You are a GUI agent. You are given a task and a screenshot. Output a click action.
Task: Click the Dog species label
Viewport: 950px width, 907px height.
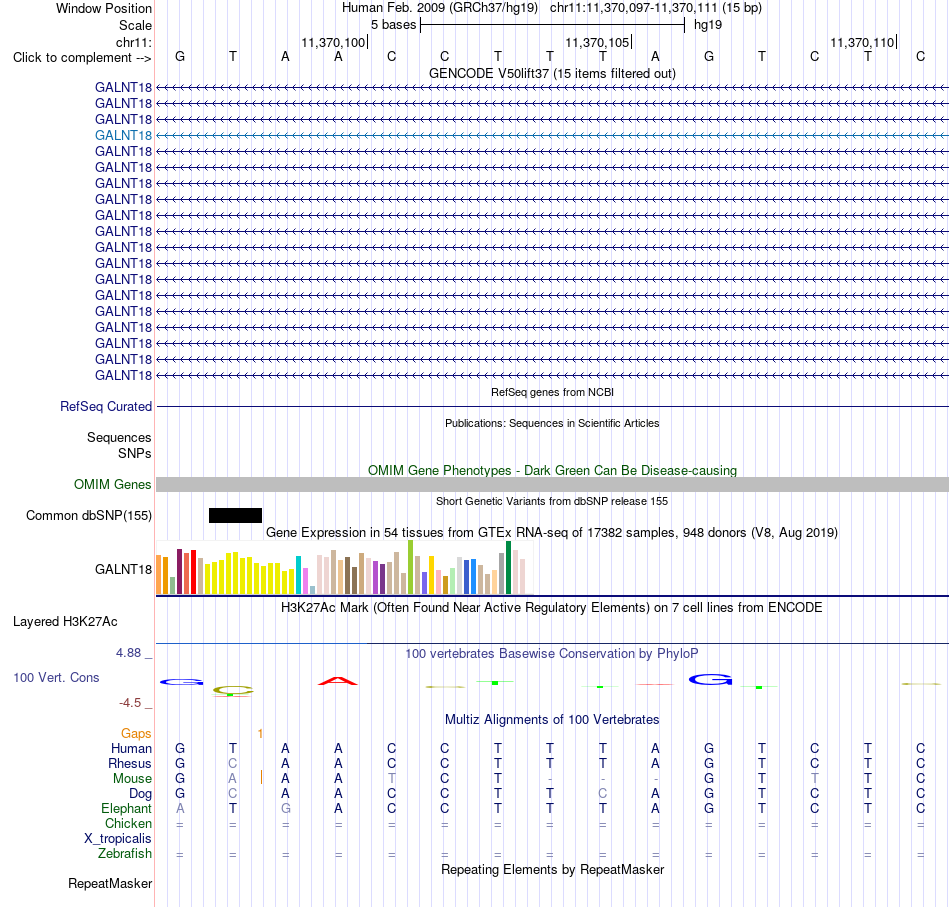[x=140, y=794]
